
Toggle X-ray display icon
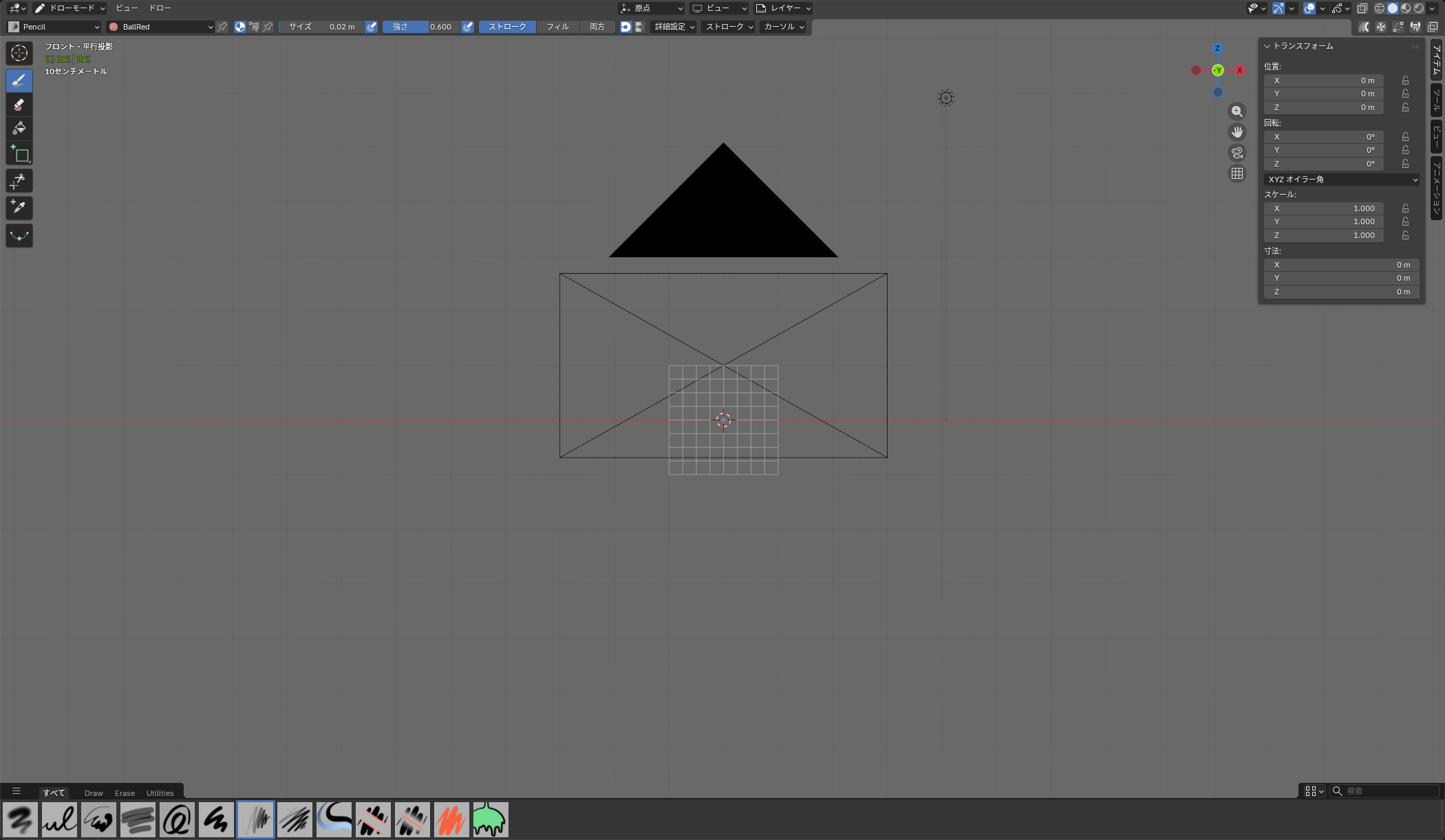point(1362,8)
